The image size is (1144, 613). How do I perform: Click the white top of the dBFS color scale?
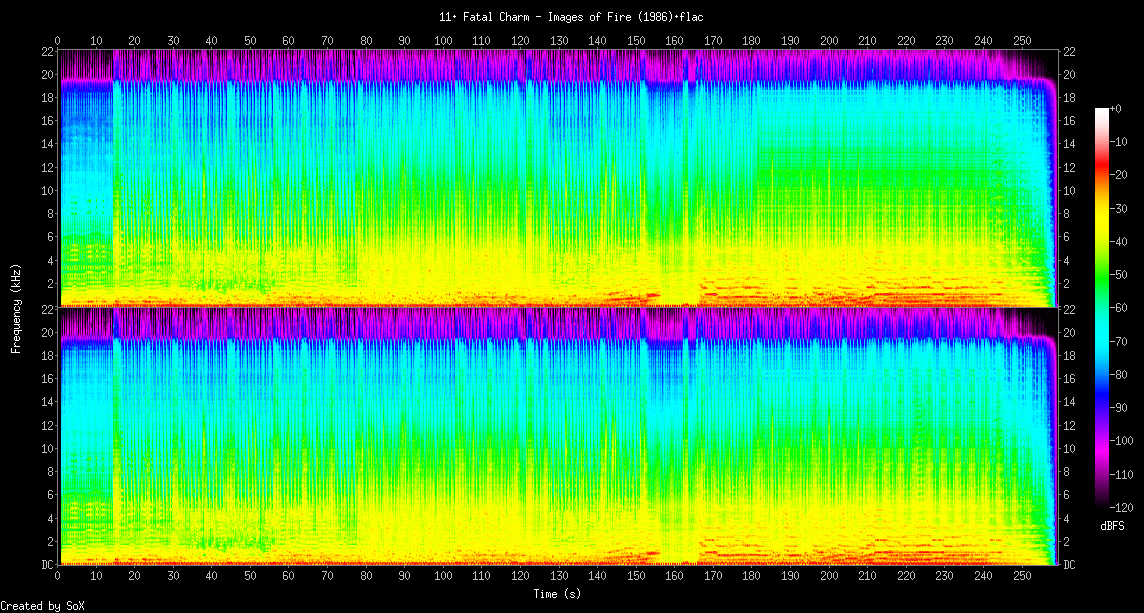[1102, 111]
